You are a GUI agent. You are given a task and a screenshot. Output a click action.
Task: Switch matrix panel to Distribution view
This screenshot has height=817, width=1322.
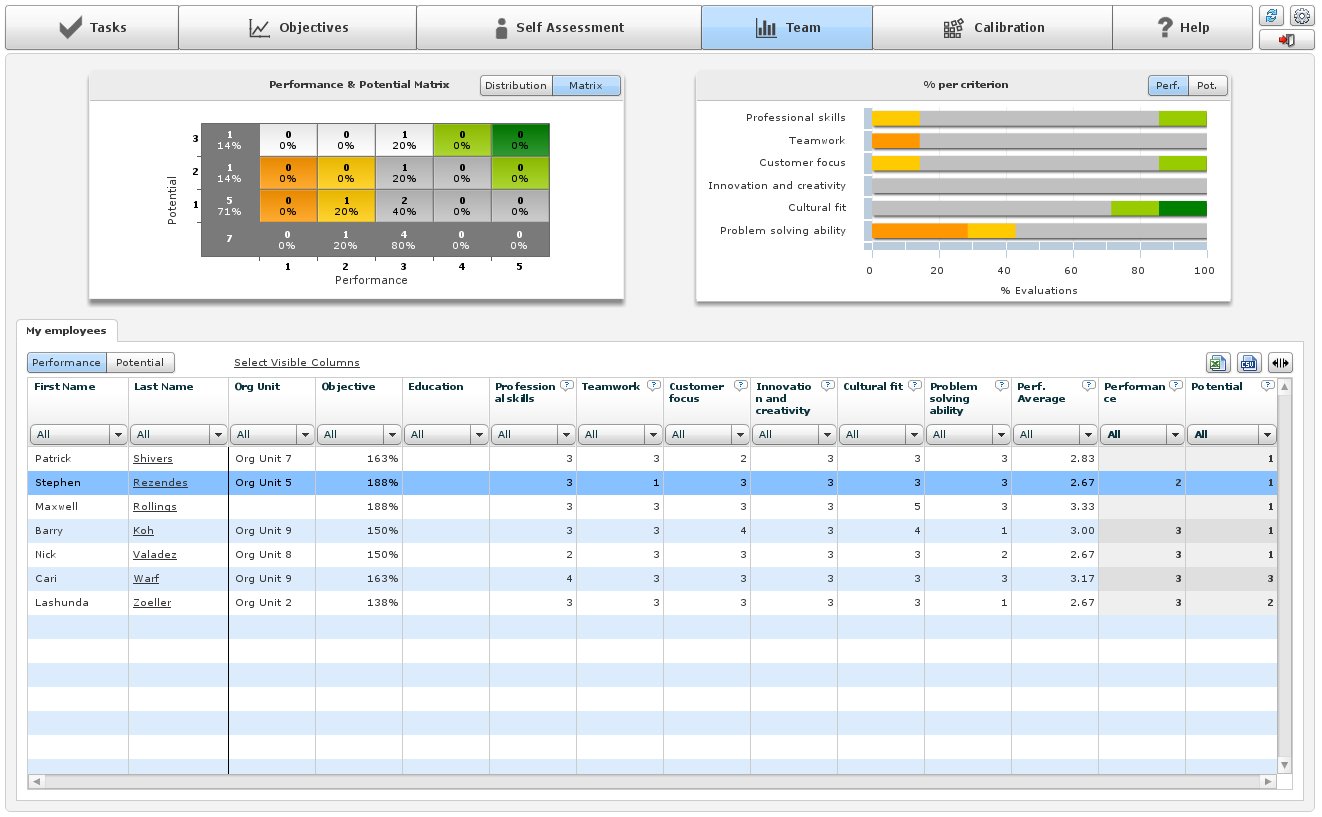(x=516, y=86)
